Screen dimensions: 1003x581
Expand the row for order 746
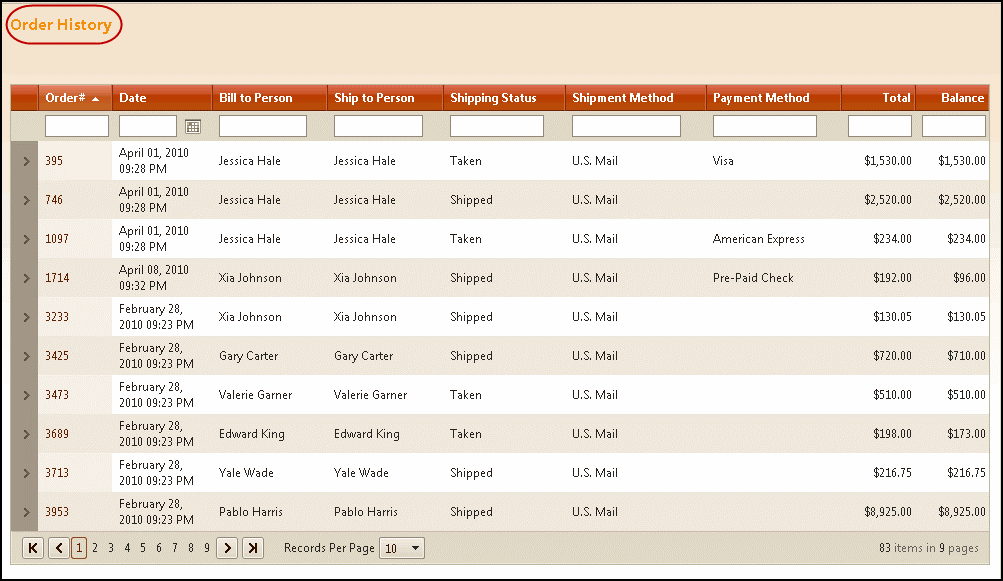coord(26,200)
